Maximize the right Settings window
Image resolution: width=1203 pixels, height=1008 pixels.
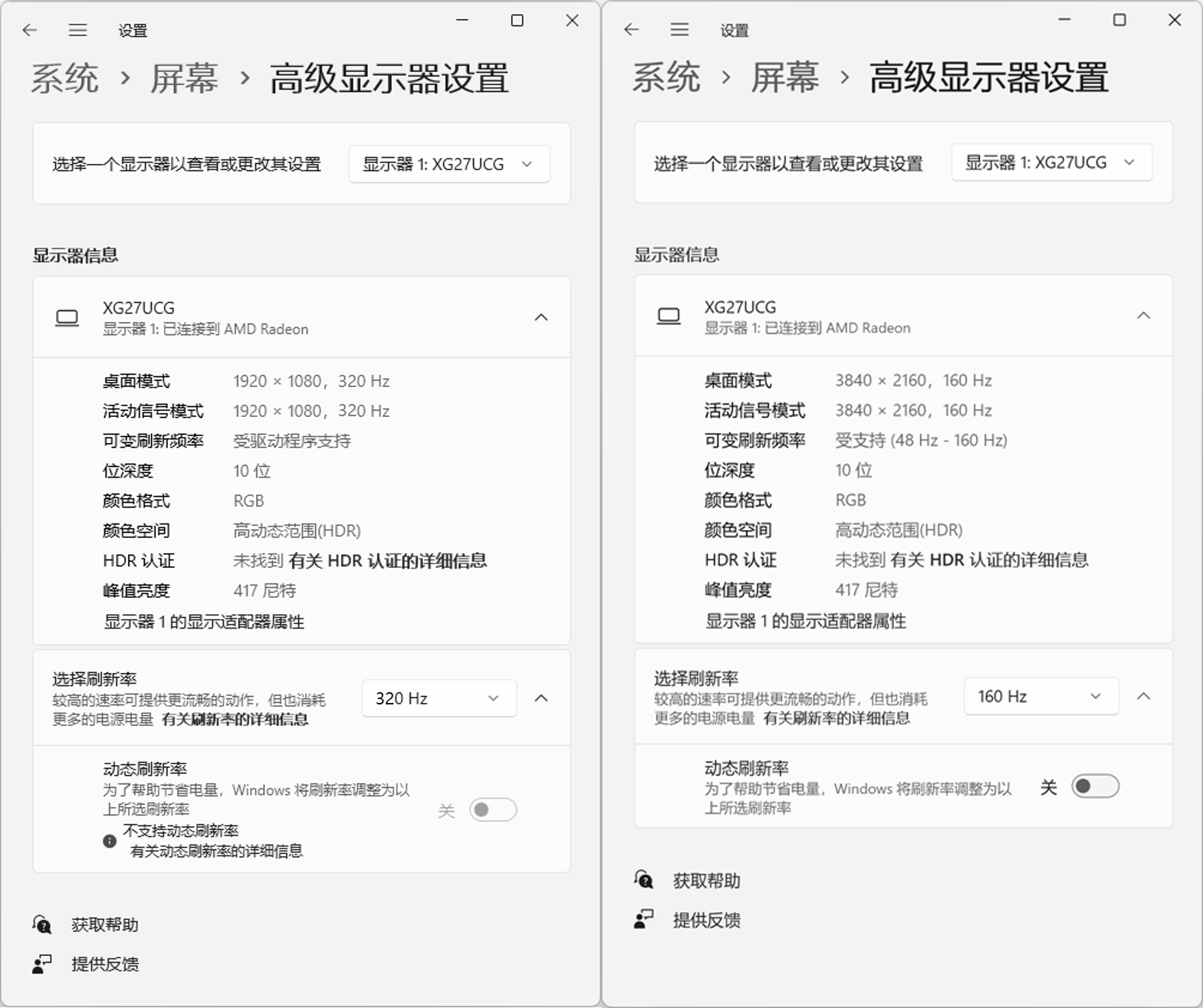1119,20
